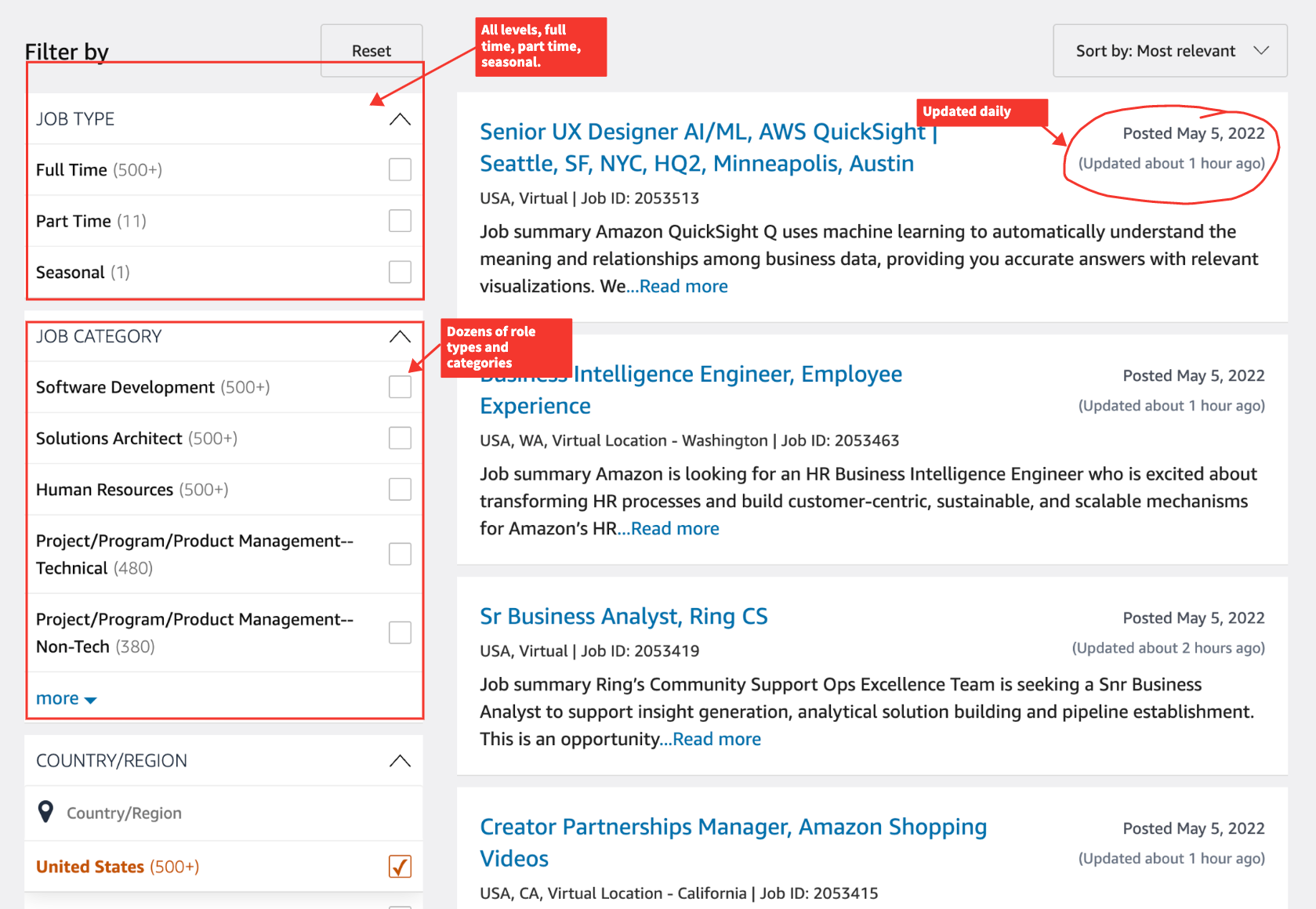Collapse the JOB CATEGORY filter section

coord(400,337)
